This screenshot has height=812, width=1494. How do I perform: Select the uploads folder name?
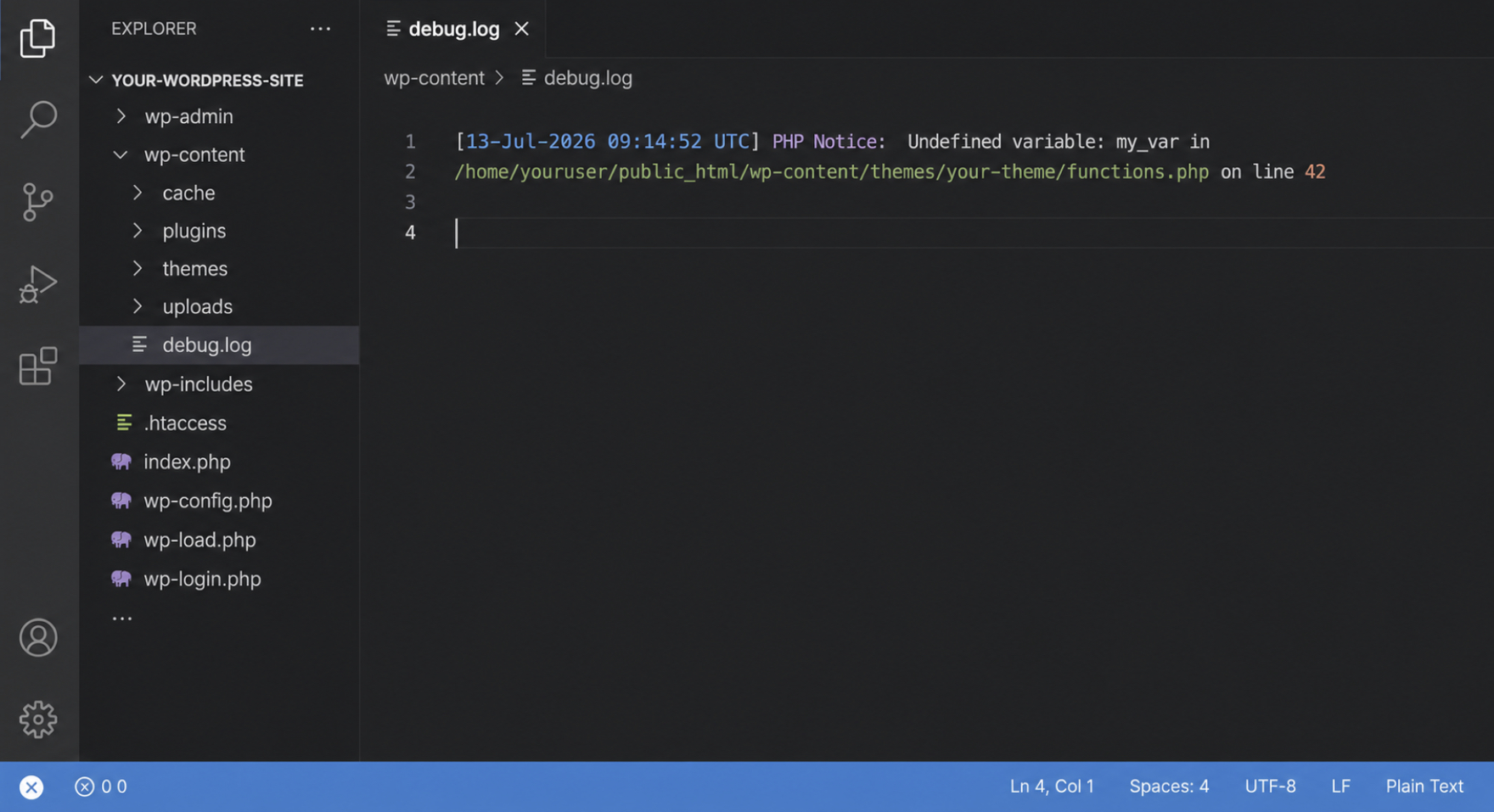198,306
